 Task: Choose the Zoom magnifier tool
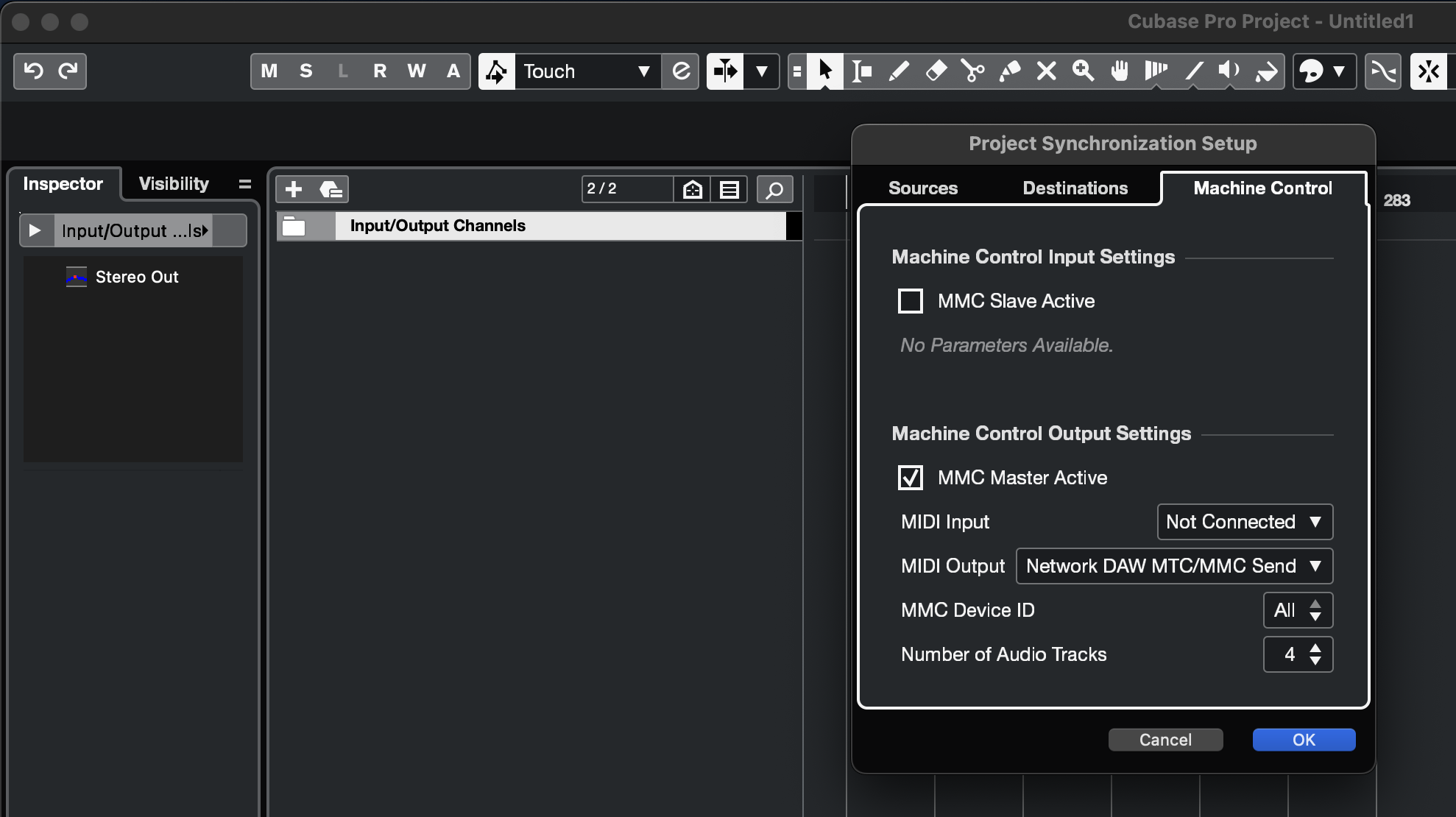click(x=1083, y=71)
